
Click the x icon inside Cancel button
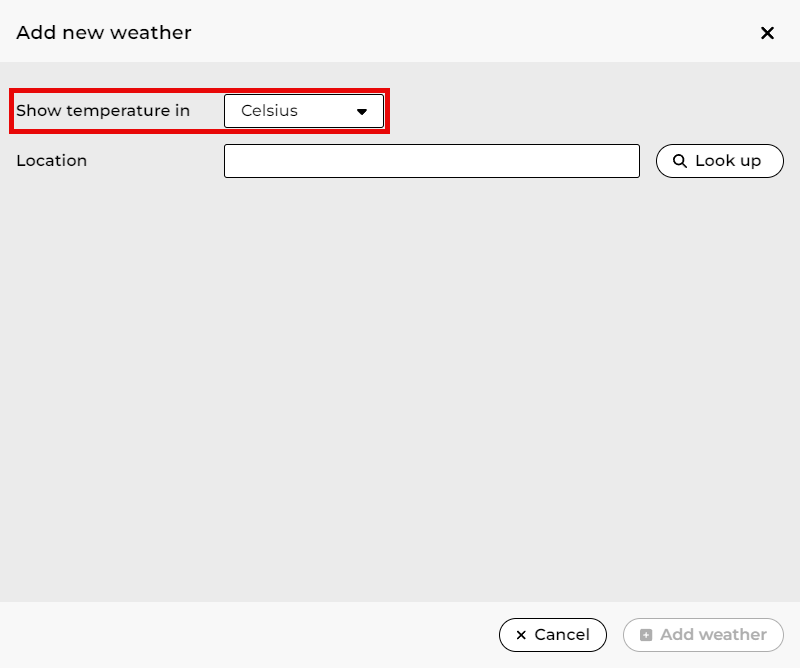(x=521, y=635)
